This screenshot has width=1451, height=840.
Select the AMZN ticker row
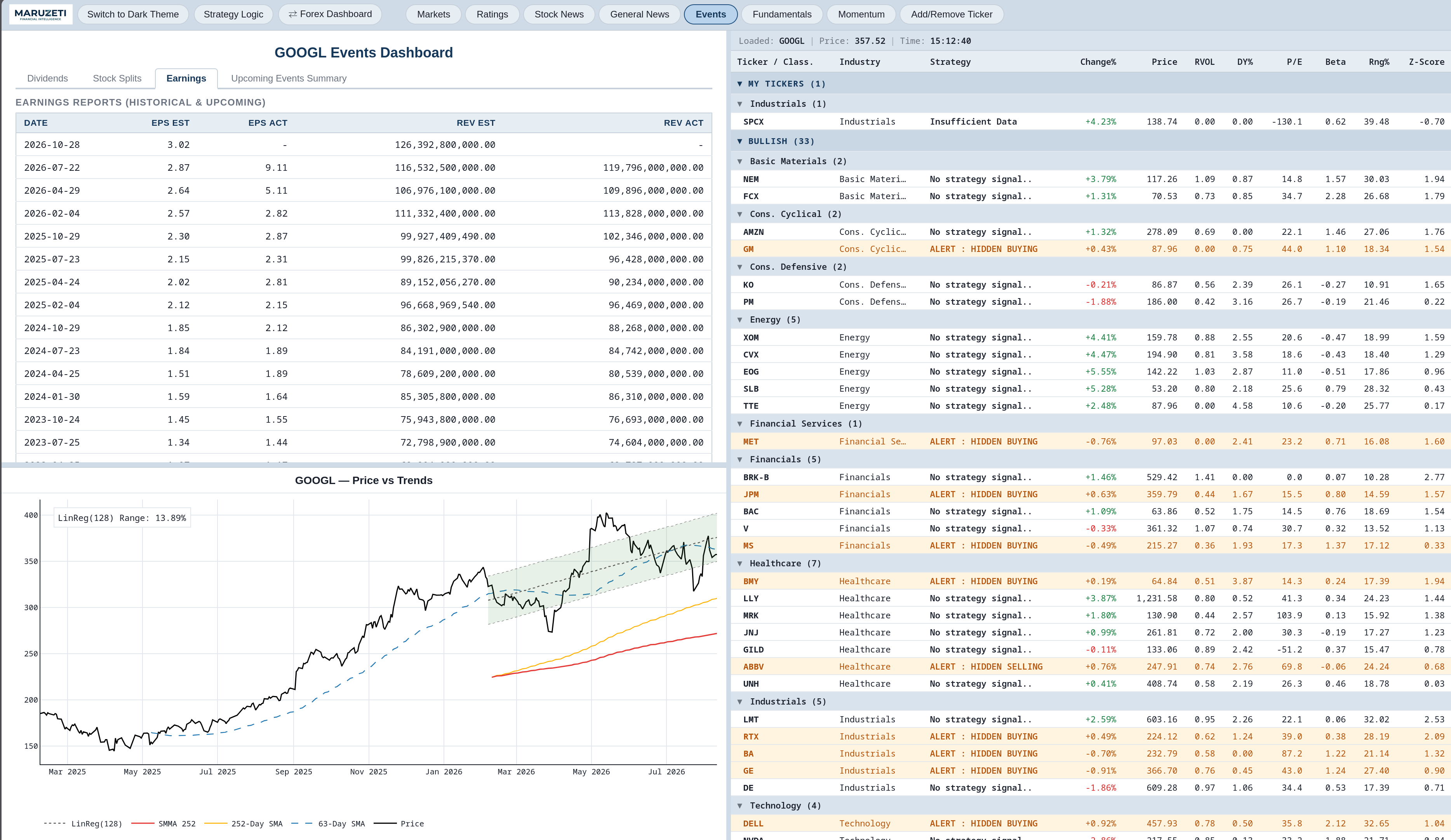point(1091,233)
